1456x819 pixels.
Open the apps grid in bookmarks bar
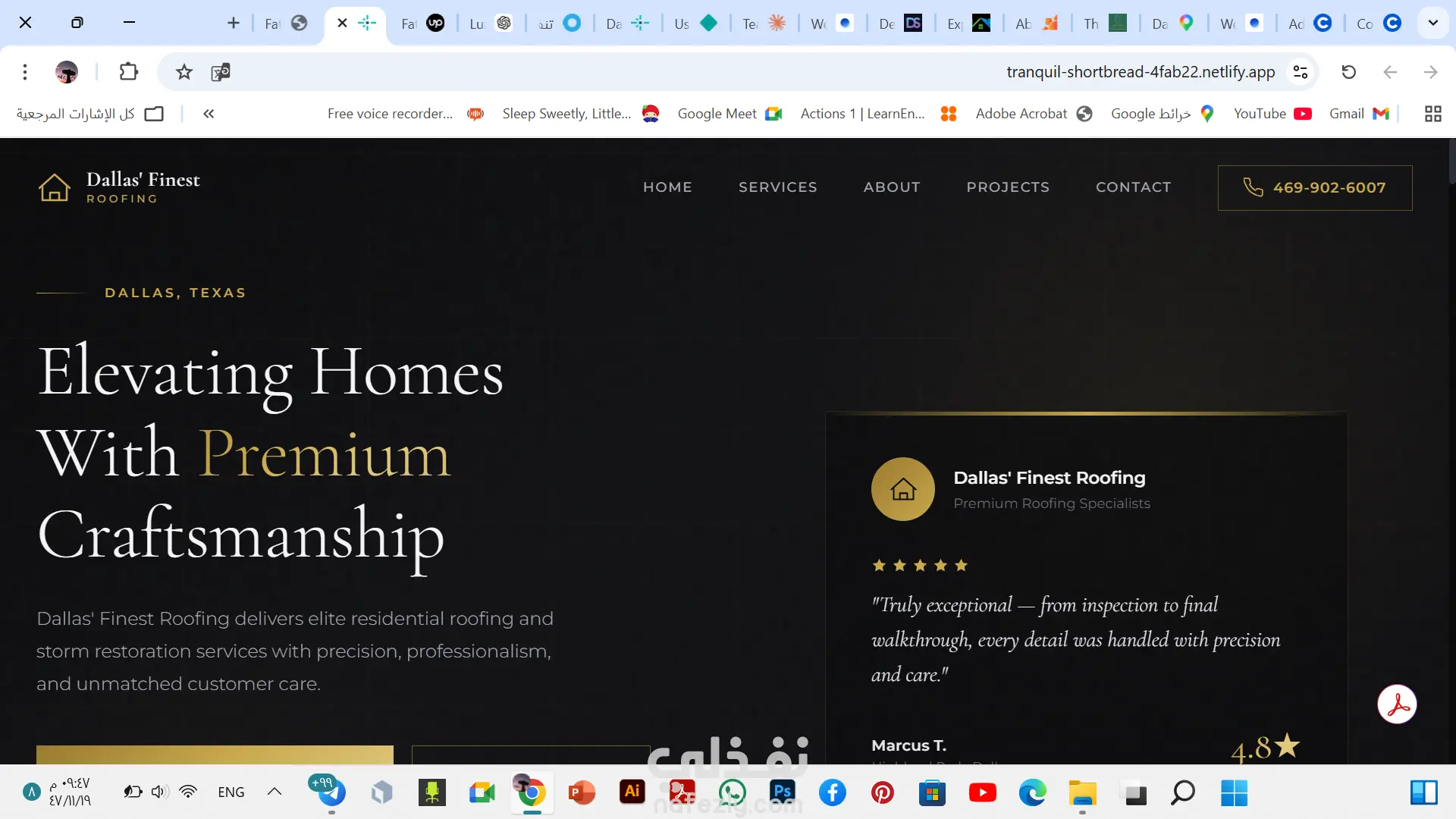coord(1433,114)
